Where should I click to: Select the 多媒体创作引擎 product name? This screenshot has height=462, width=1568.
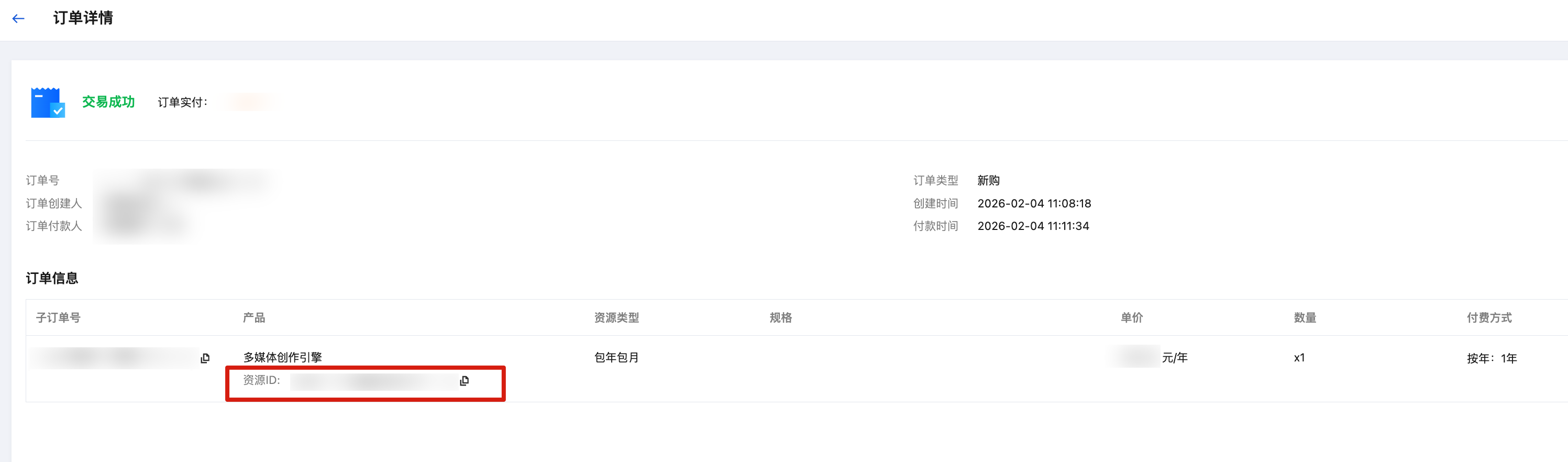[x=282, y=357]
